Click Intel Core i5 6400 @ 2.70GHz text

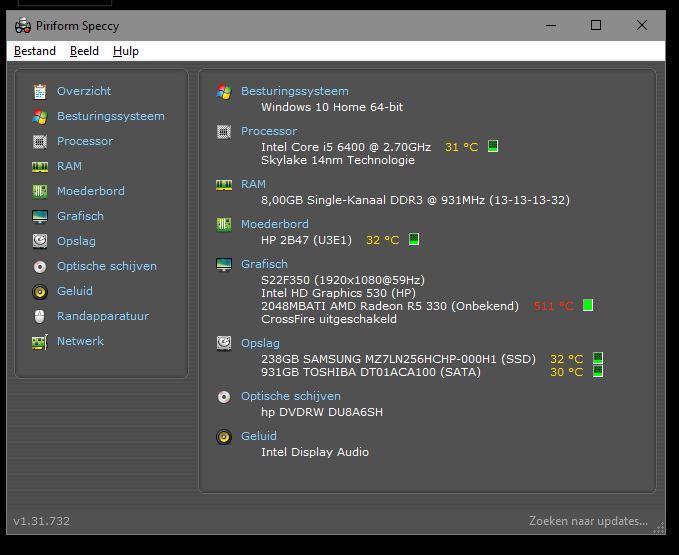(x=346, y=147)
